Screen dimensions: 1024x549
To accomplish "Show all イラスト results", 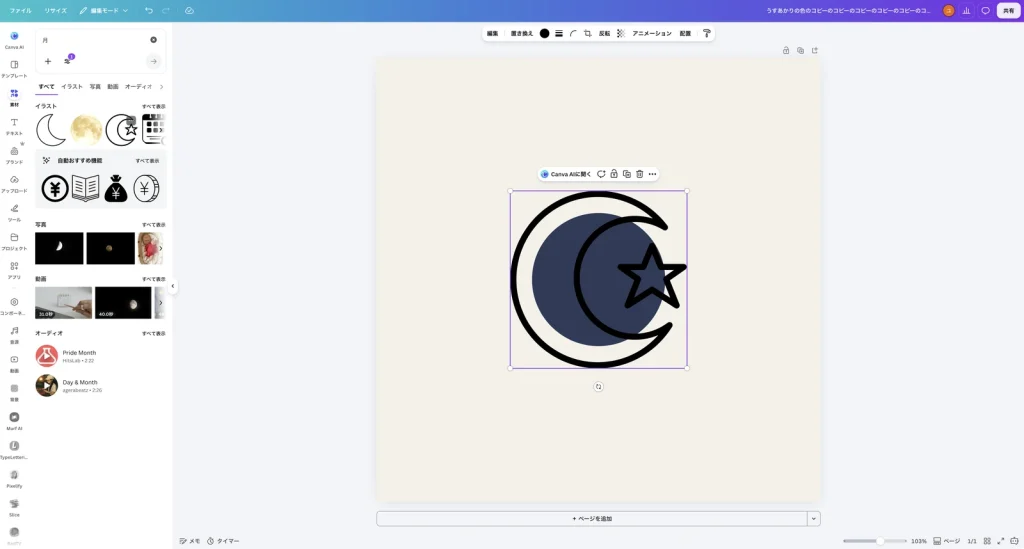I will (x=153, y=106).
